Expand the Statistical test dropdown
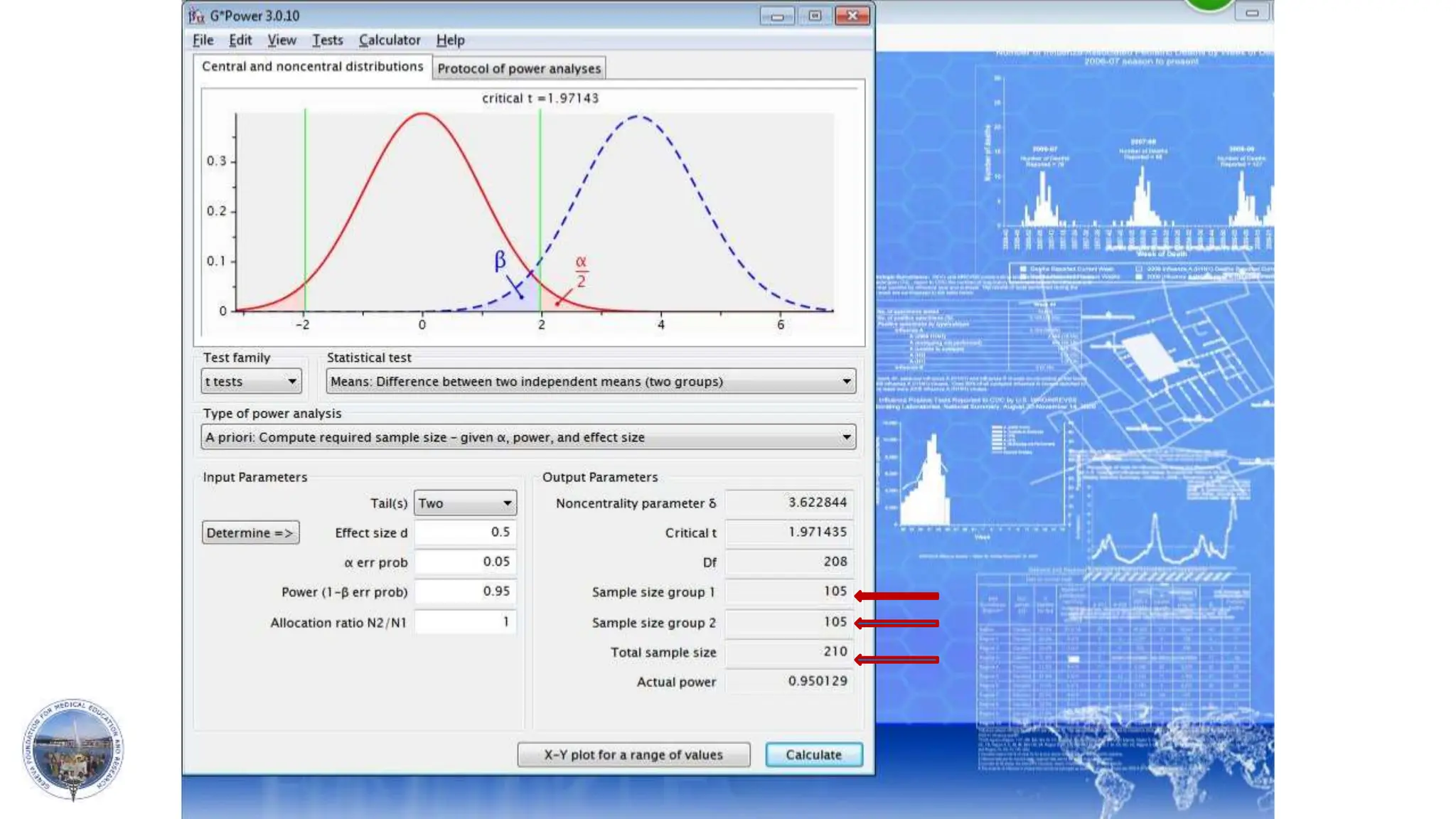The image size is (1456, 819). pos(590,382)
